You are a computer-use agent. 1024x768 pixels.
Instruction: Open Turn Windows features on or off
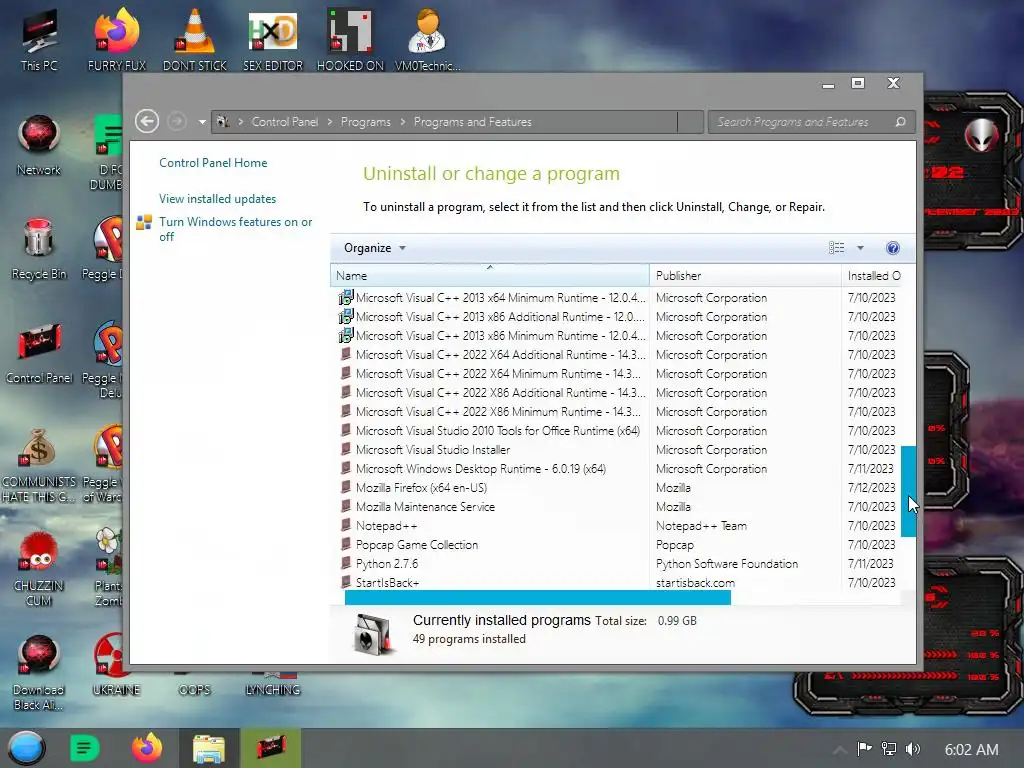236,229
